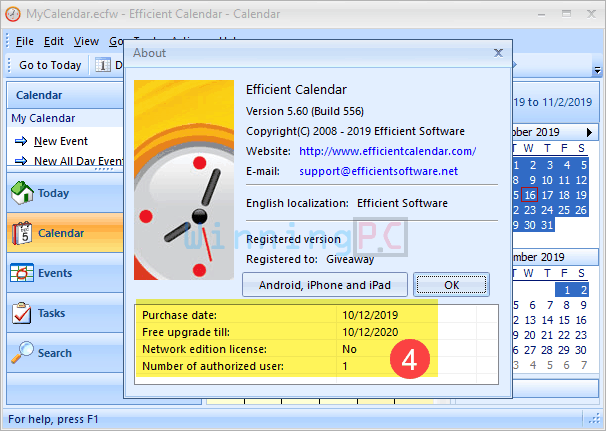Create a New All Day Event

click(x=78, y=160)
